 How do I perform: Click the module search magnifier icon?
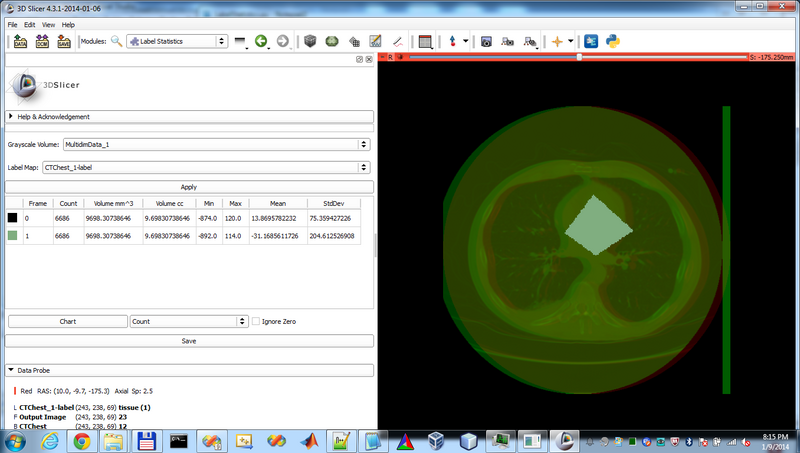[116, 41]
